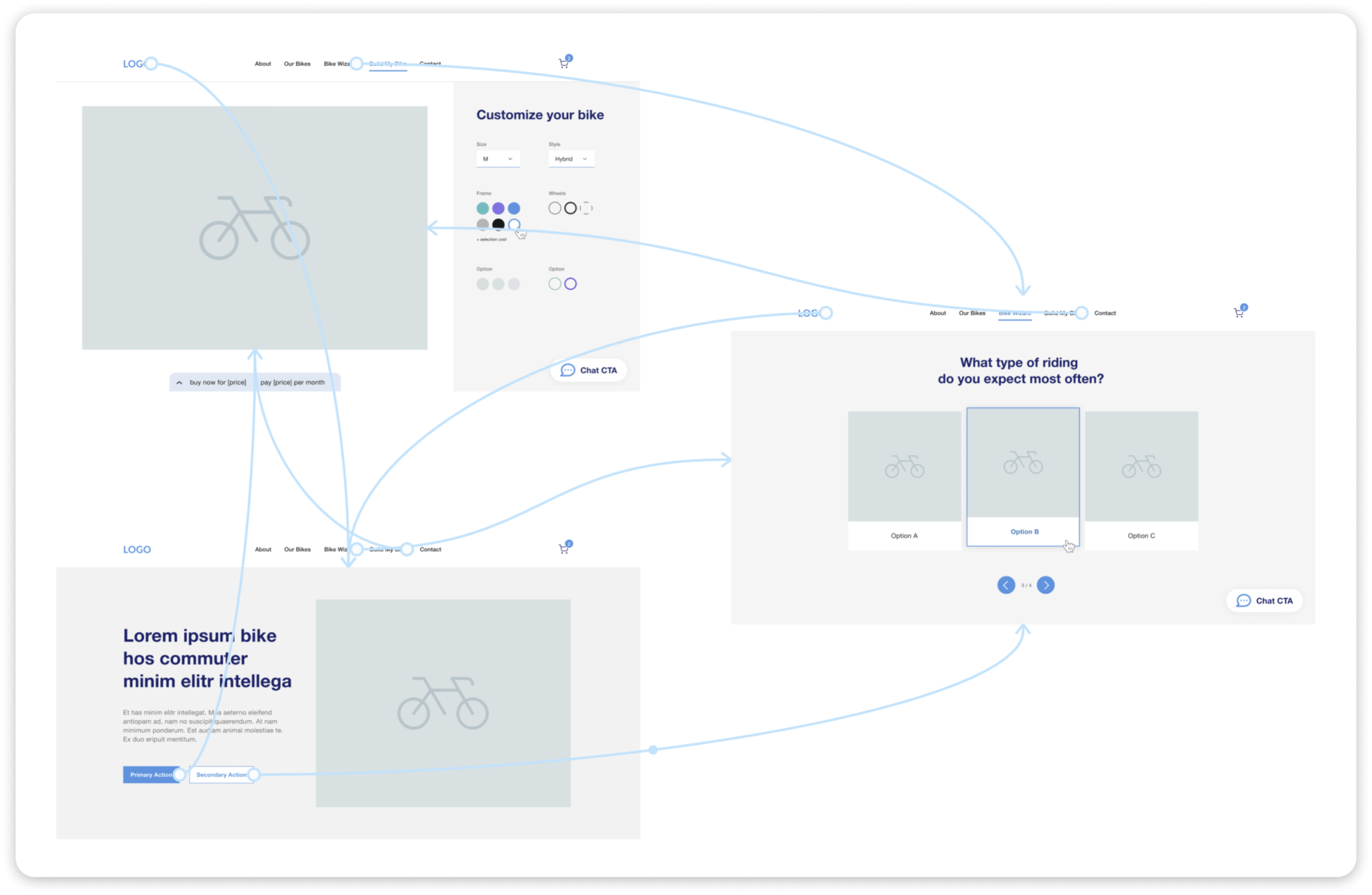Select the teal-outlined Option ring
This screenshot has width=1372, height=895.
click(555, 284)
